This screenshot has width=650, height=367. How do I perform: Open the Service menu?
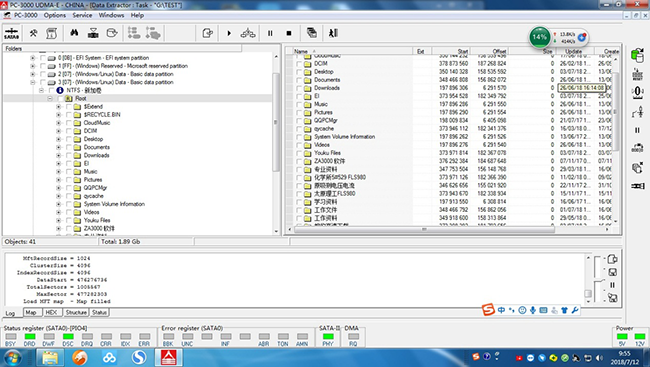pyautogui.click(x=82, y=15)
